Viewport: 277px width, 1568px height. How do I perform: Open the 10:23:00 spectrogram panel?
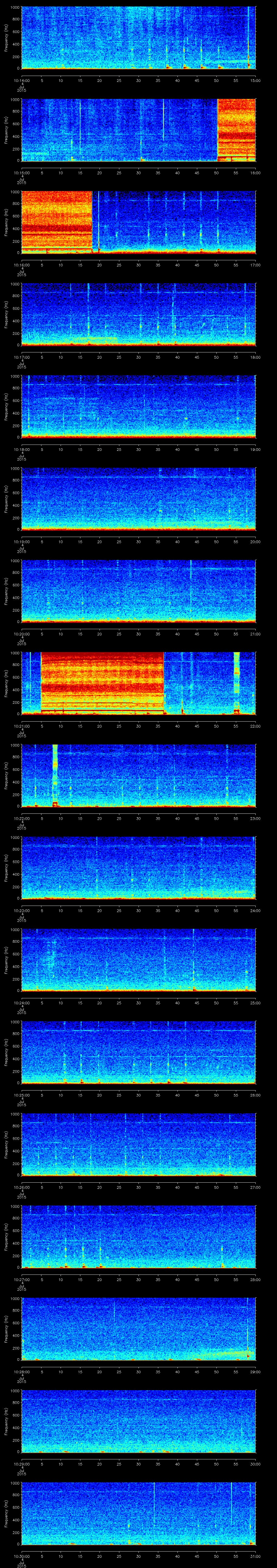tap(138, 868)
